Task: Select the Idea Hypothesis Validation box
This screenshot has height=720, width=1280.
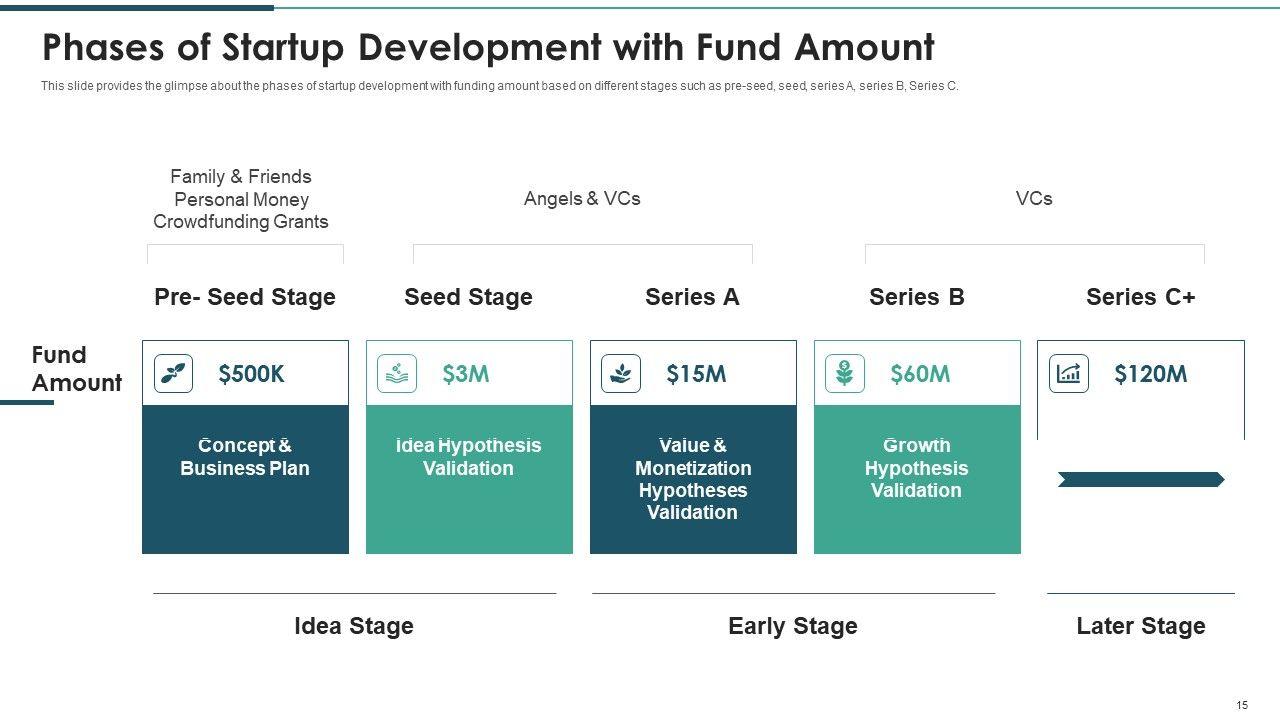Action: 469,479
